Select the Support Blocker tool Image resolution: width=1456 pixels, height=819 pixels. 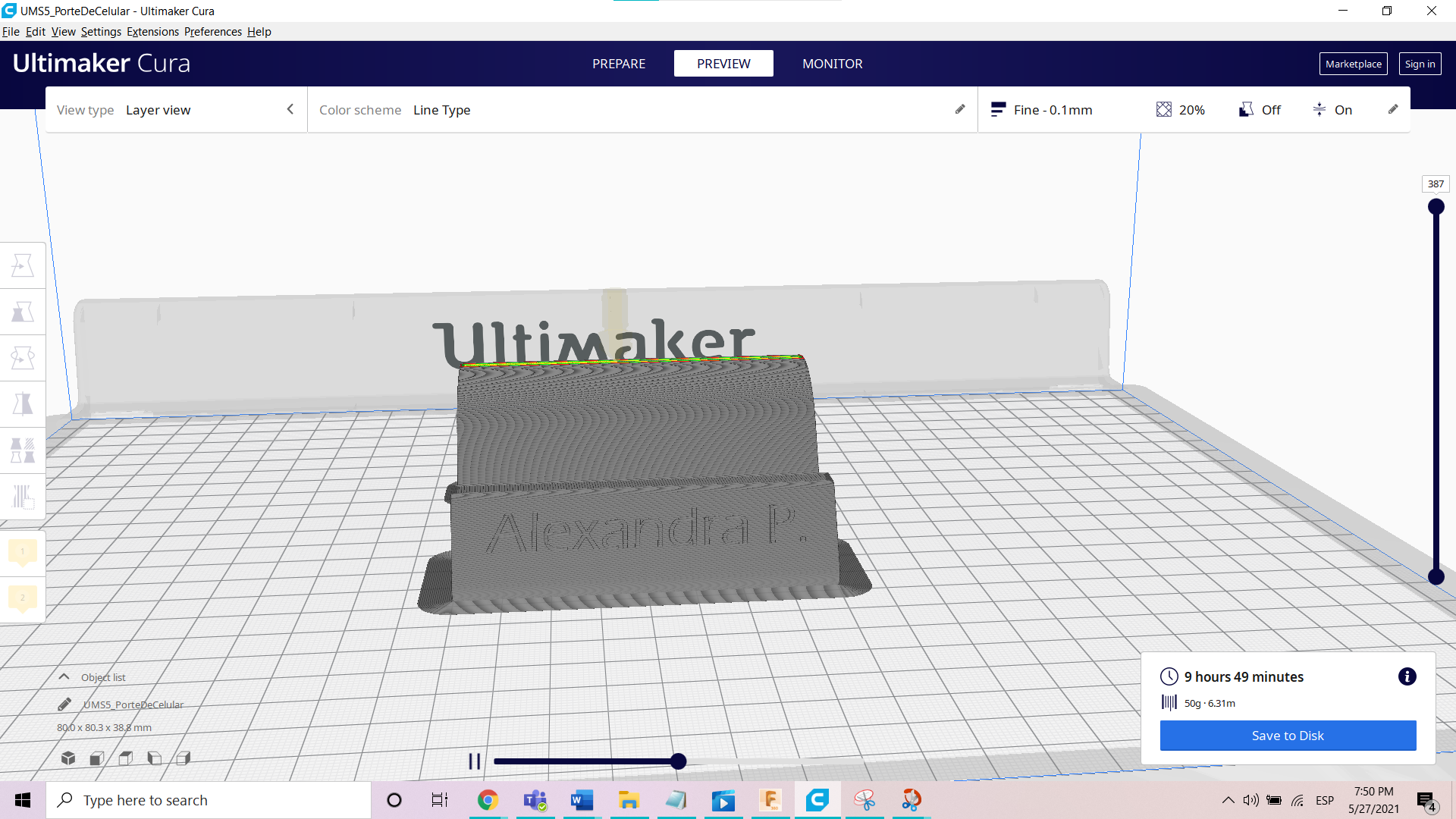(23, 497)
